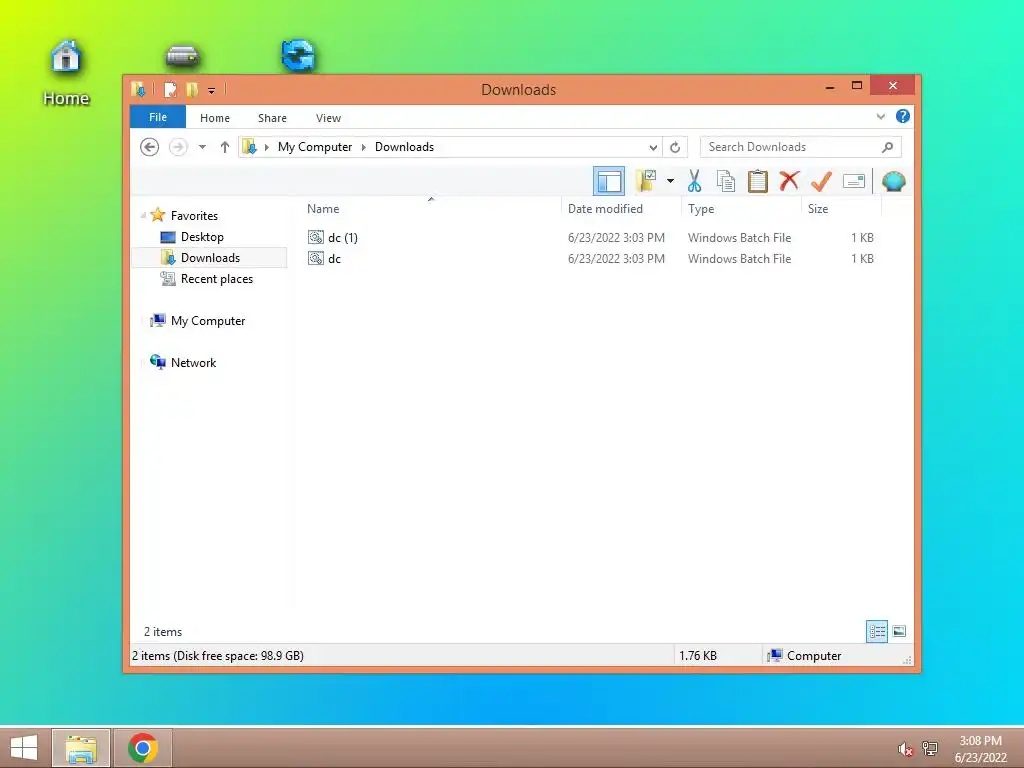Viewport: 1024px width, 768px height.
Task: Launch Google Chrome from the taskbar
Action: click(x=143, y=748)
